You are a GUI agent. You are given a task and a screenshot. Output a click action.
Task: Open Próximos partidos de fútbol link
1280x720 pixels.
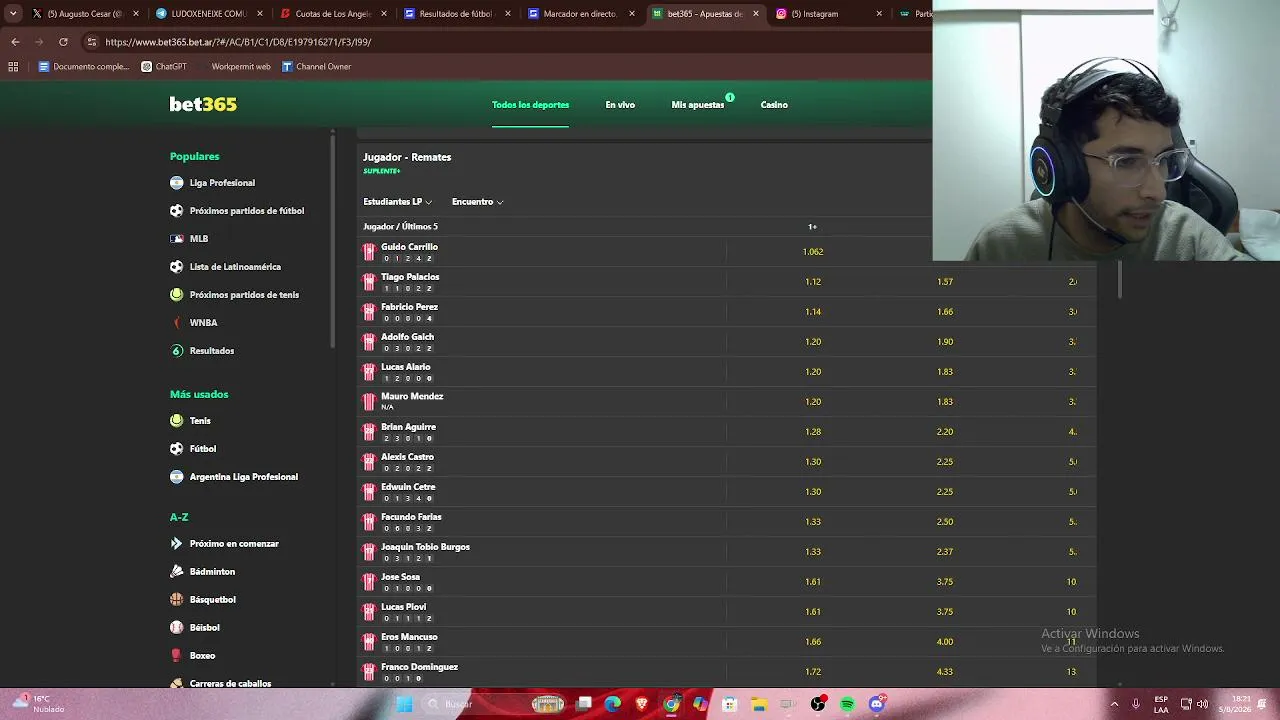coord(247,211)
